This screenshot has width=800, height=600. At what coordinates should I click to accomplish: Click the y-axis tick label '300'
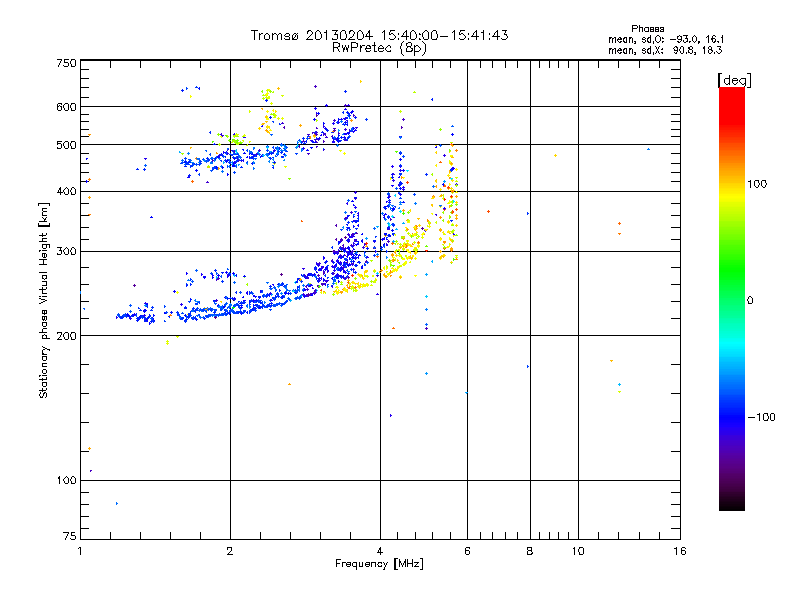[67, 252]
